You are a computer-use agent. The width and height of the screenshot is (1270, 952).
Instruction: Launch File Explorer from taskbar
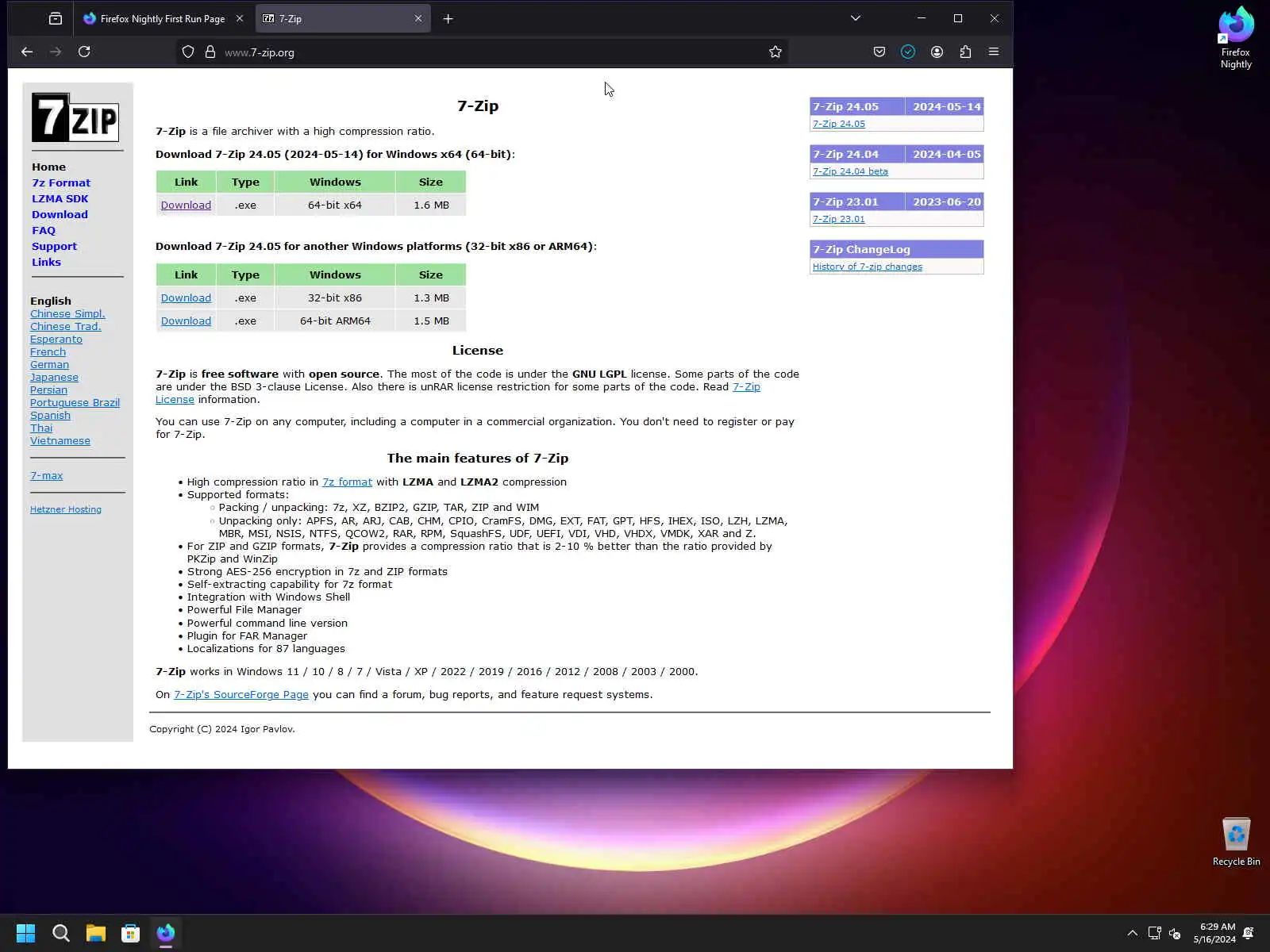point(96,933)
